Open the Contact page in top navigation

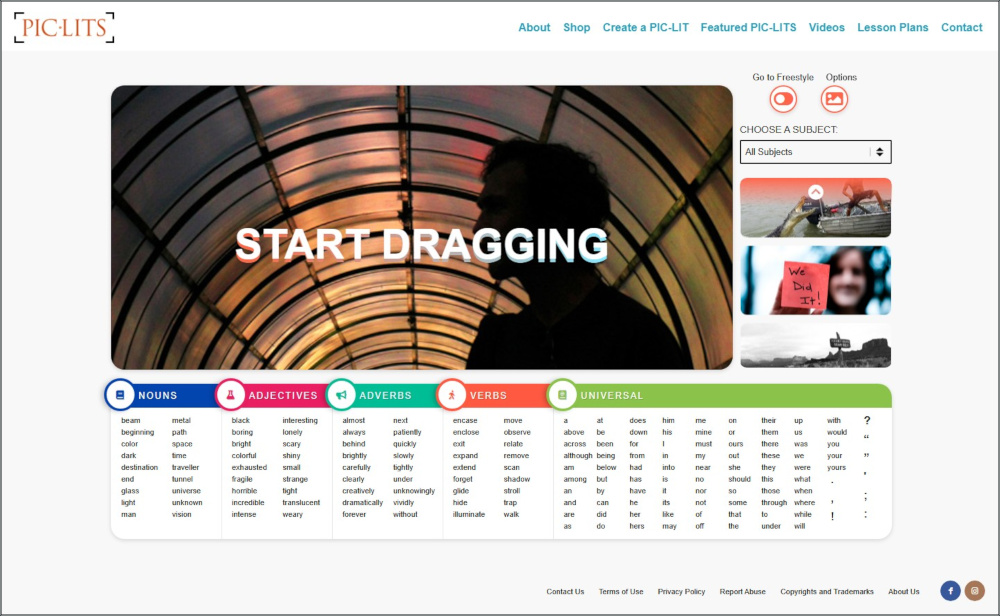pos(962,27)
